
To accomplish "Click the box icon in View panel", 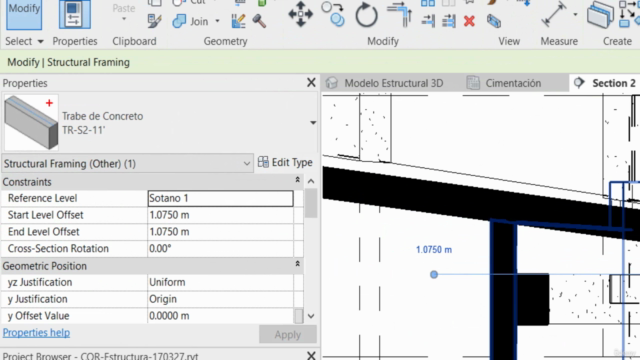I will (x=494, y=21).
